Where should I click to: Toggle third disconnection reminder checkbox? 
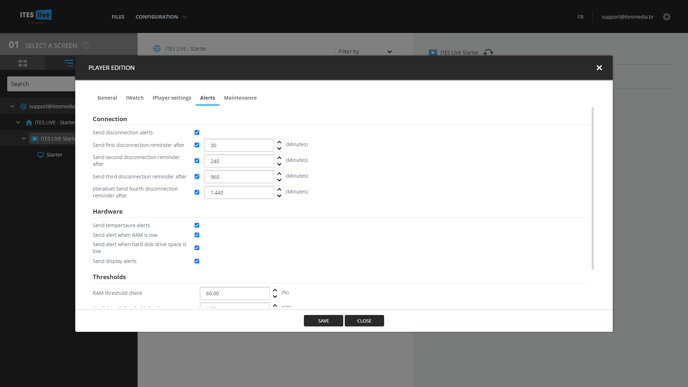(197, 176)
